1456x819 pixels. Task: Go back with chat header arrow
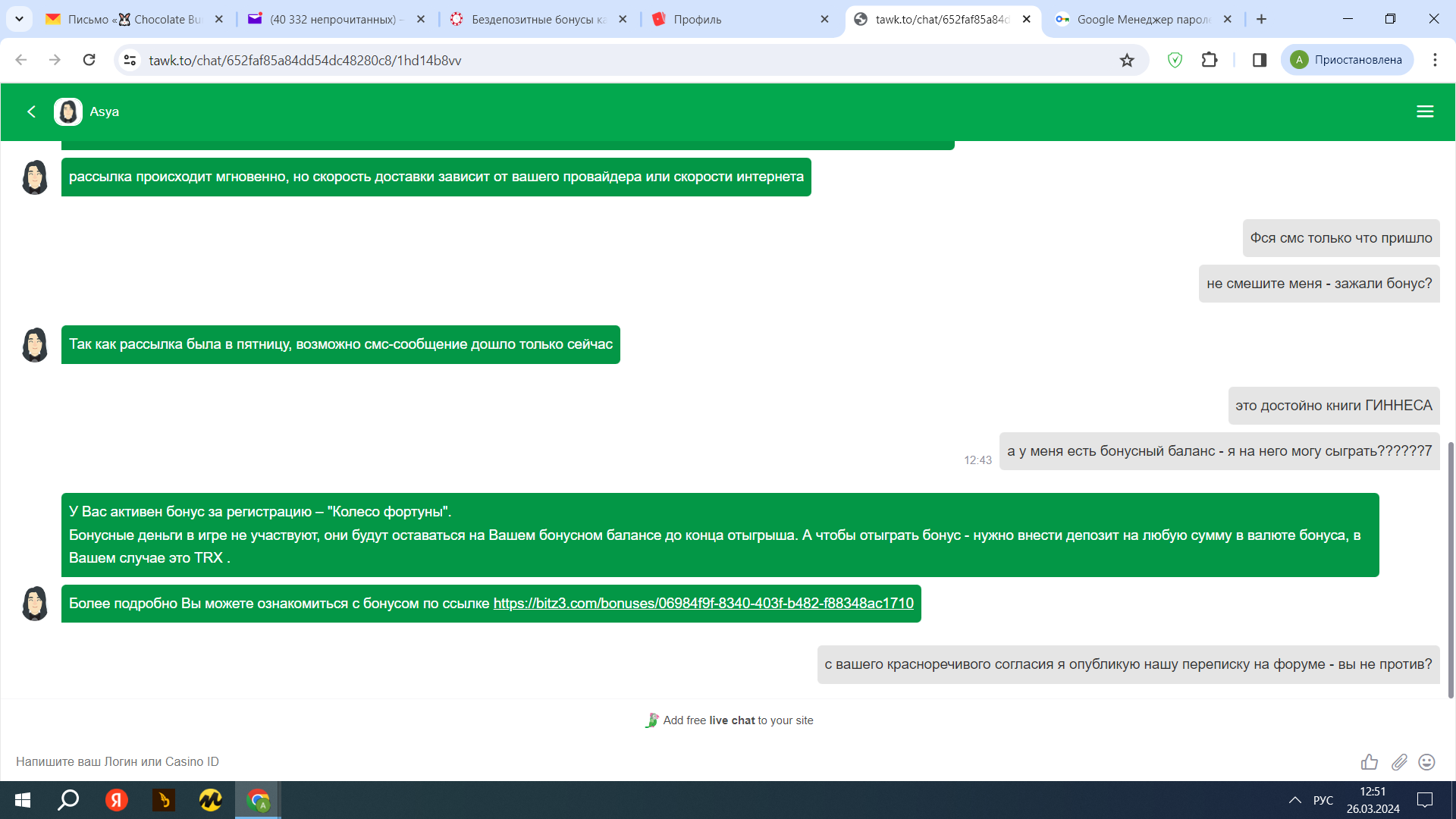(31, 111)
